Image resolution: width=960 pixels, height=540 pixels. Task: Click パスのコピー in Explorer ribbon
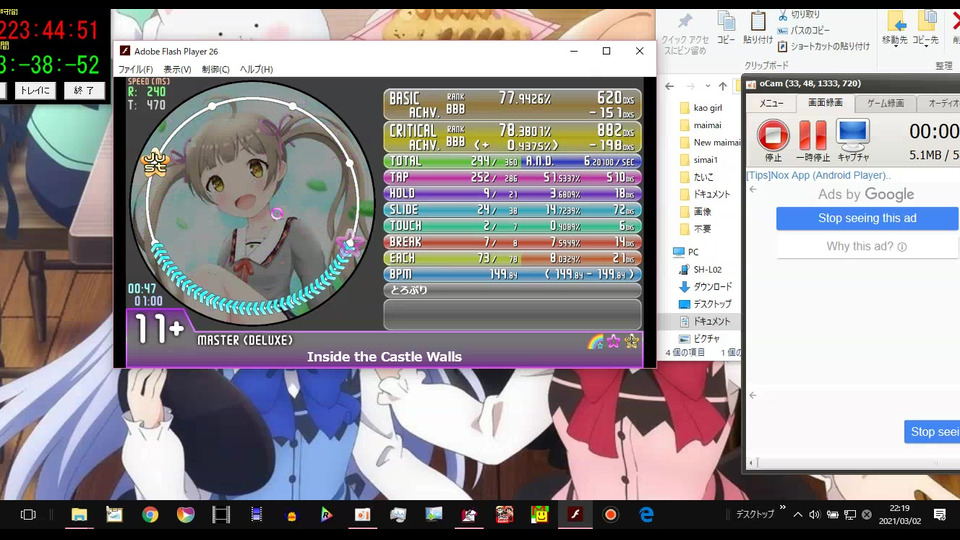click(803, 30)
